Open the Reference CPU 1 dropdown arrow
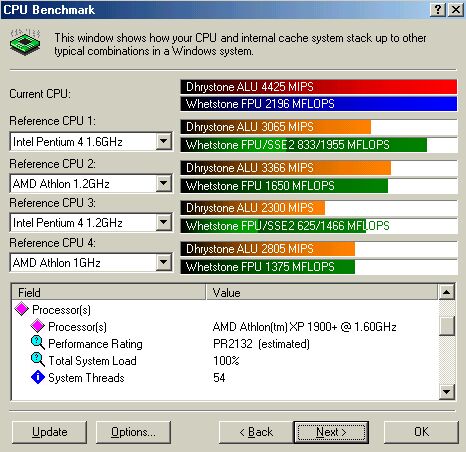 [164, 141]
